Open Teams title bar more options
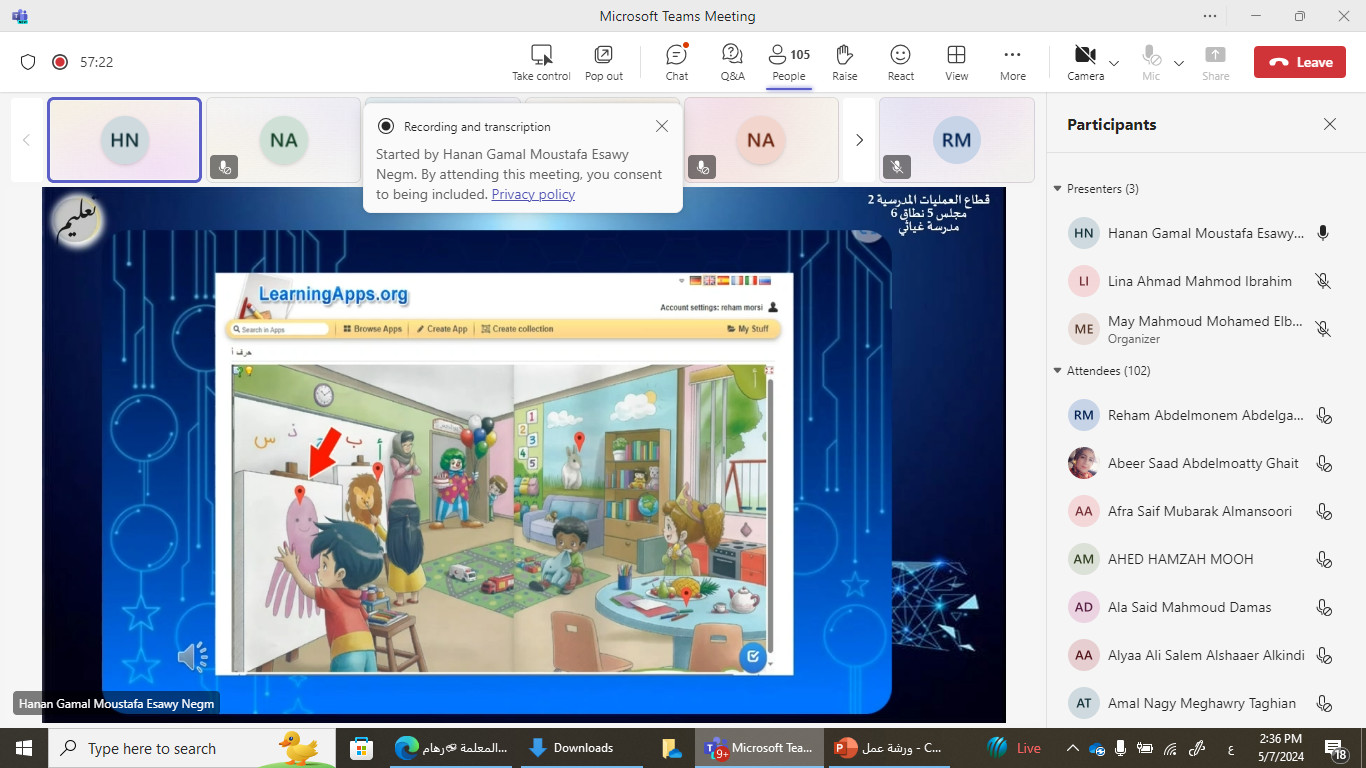Image resolution: width=1366 pixels, height=768 pixels. click(1211, 16)
